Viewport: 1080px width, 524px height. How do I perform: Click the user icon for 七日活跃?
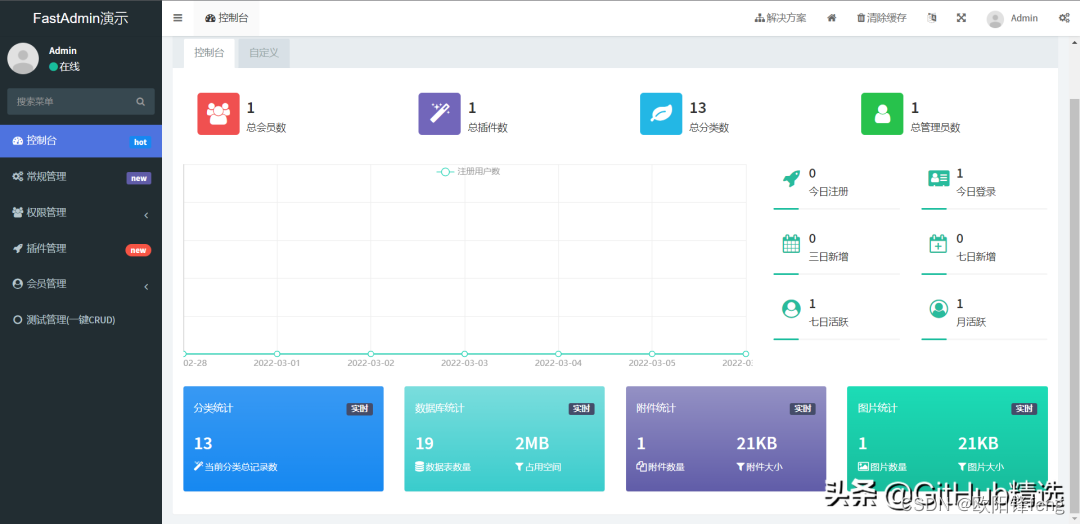[x=791, y=308]
